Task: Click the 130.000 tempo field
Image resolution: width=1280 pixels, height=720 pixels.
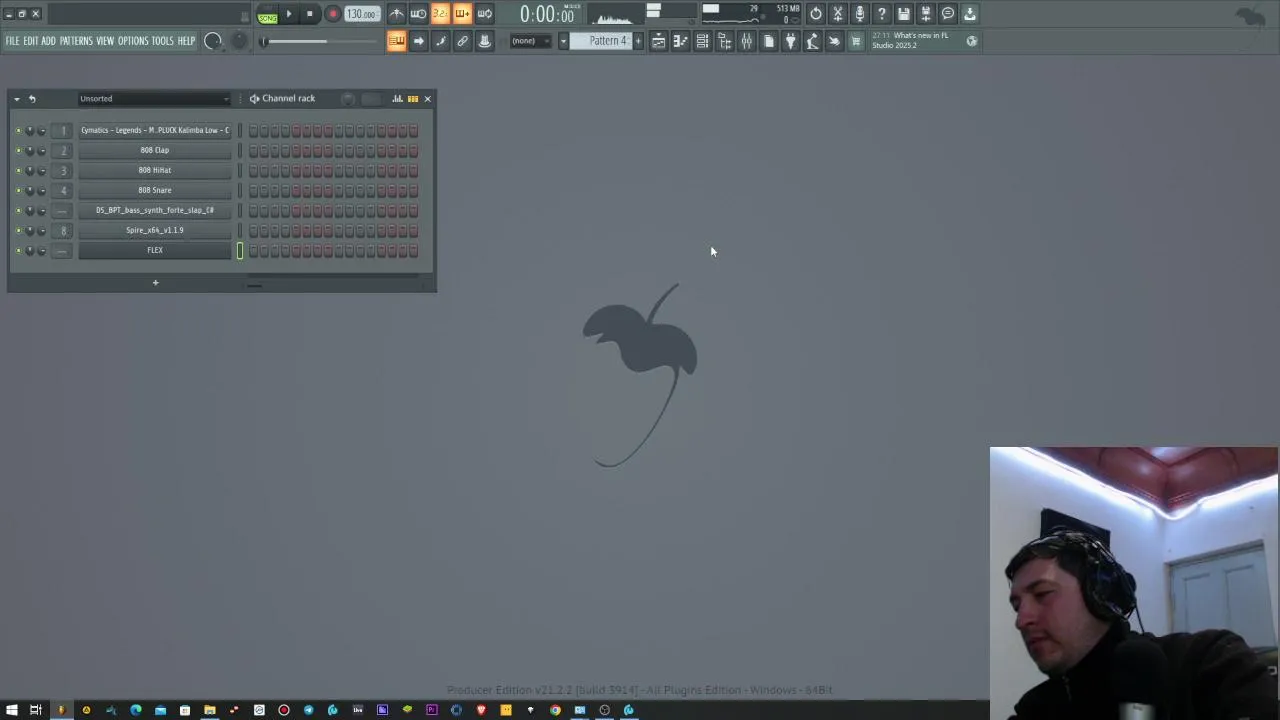Action: (361, 14)
